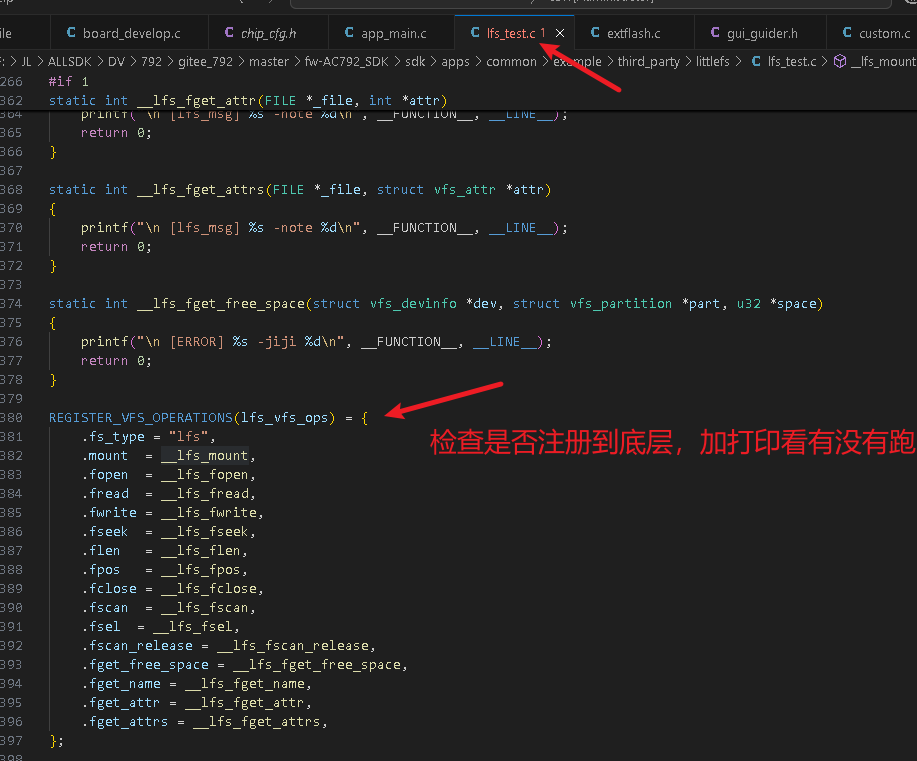Switch to the board_develop.c tab

point(132,33)
